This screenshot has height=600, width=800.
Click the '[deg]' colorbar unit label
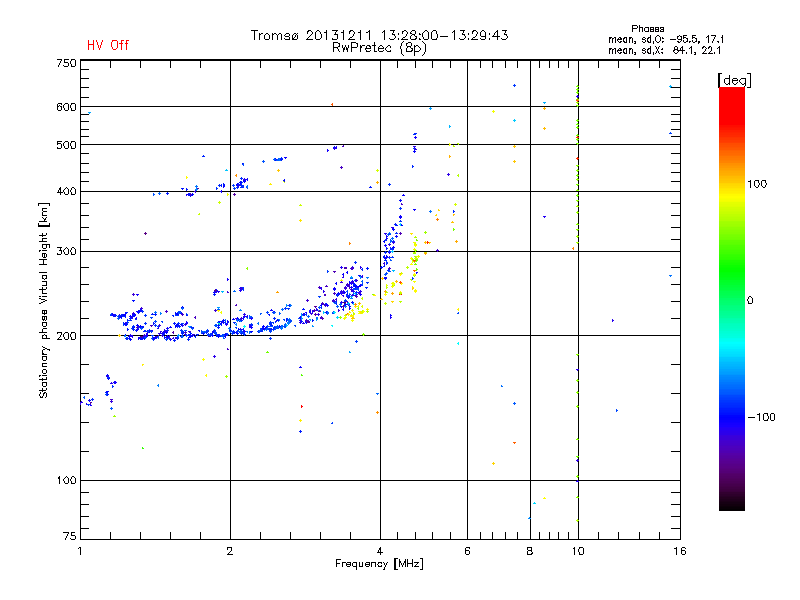coord(734,80)
